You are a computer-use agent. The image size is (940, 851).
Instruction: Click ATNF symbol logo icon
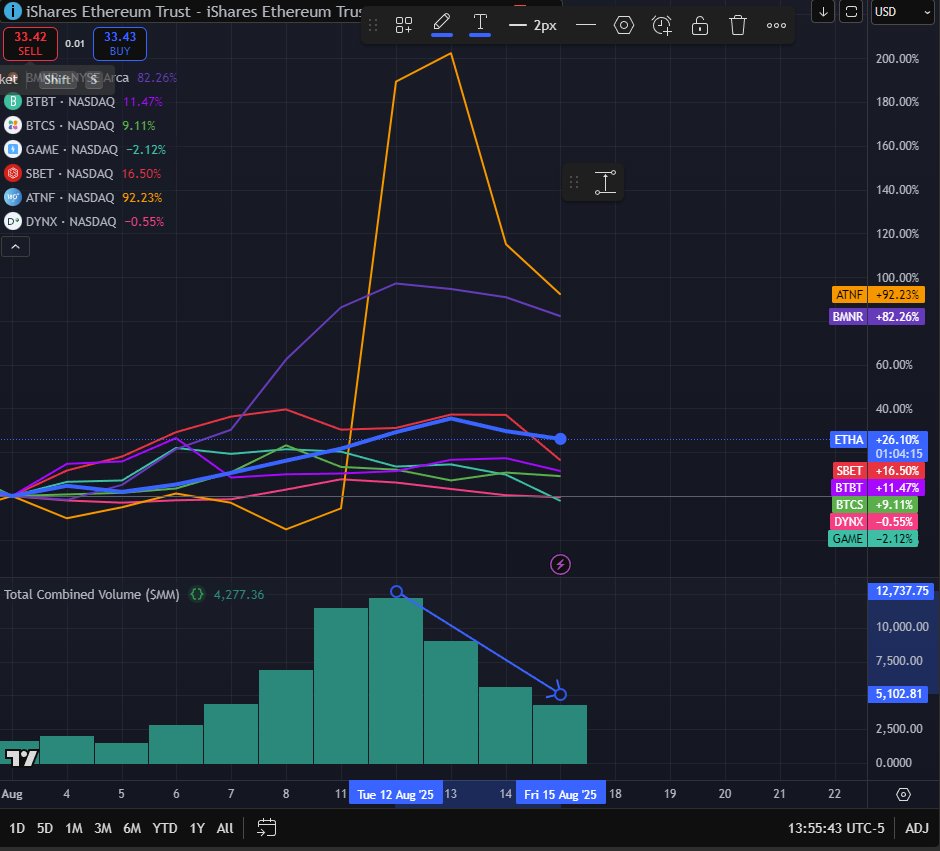[13, 198]
